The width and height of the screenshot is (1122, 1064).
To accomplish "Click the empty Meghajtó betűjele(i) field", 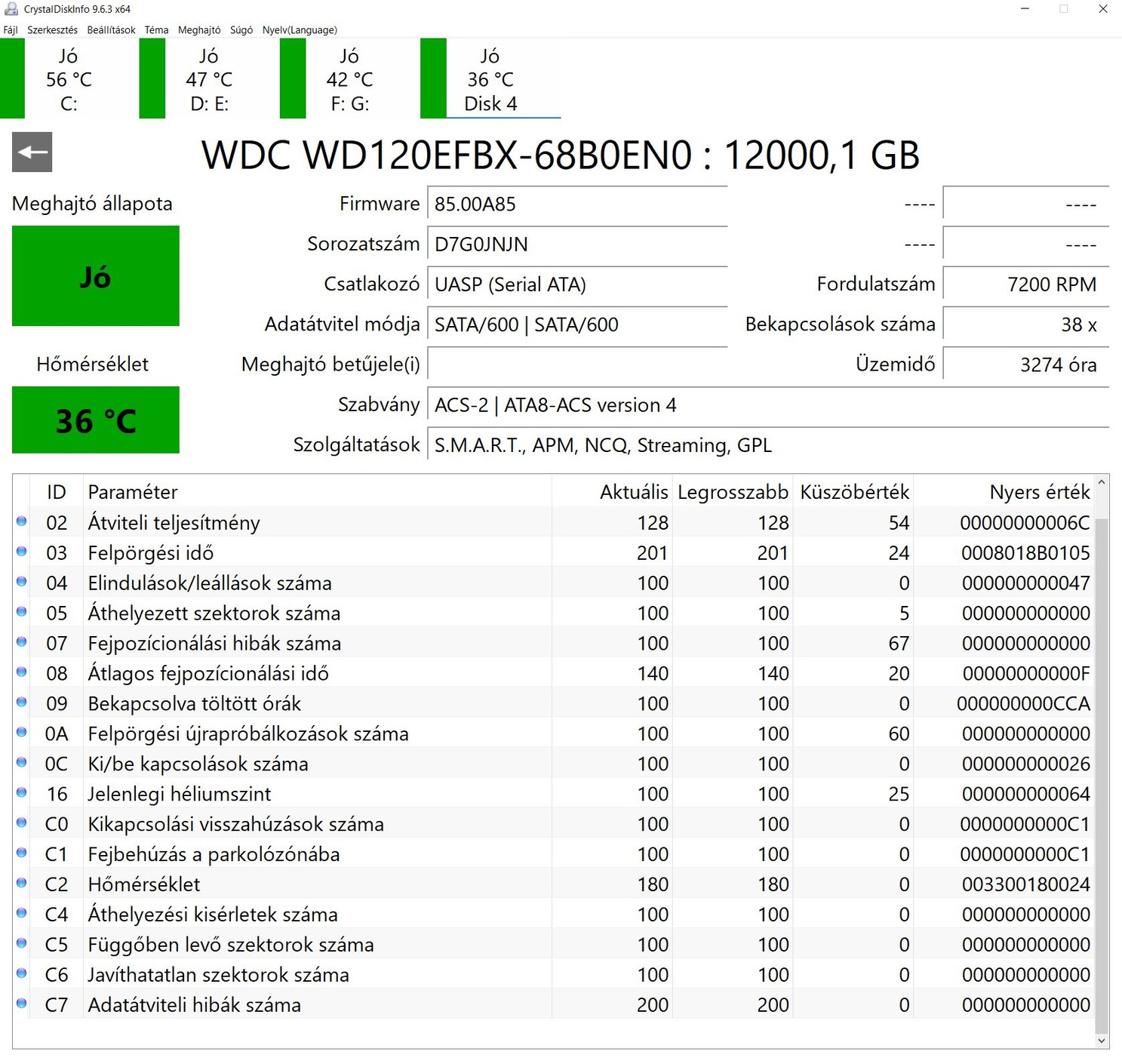I will (x=577, y=364).
